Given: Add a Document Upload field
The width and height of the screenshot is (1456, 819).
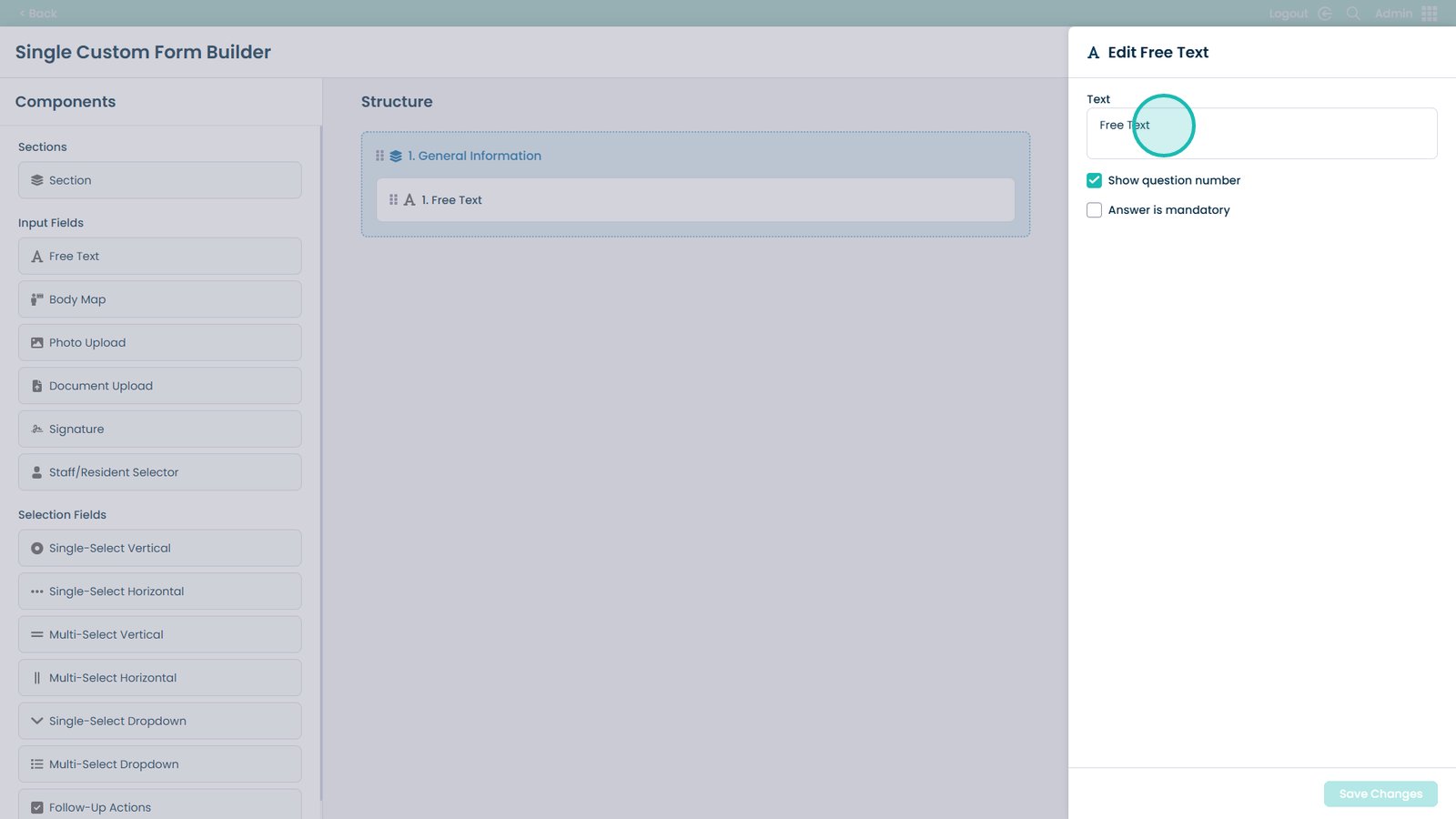Looking at the screenshot, I should click(160, 386).
